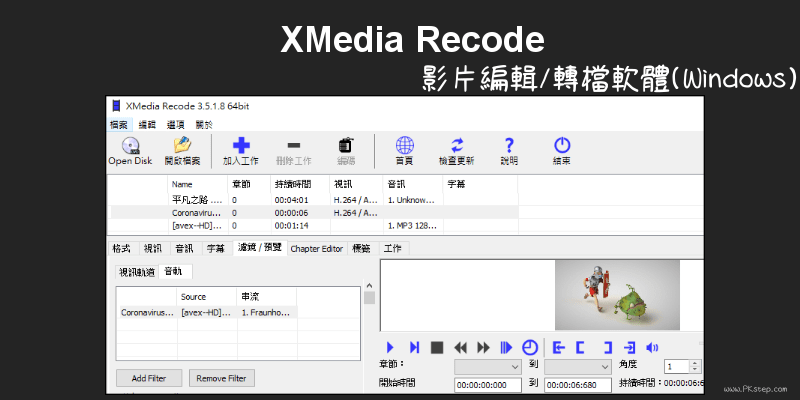800x400 pixels.
Task: Click the play-range icon beside fast forward
Action: pyautogui.click(x=506, y=348)
